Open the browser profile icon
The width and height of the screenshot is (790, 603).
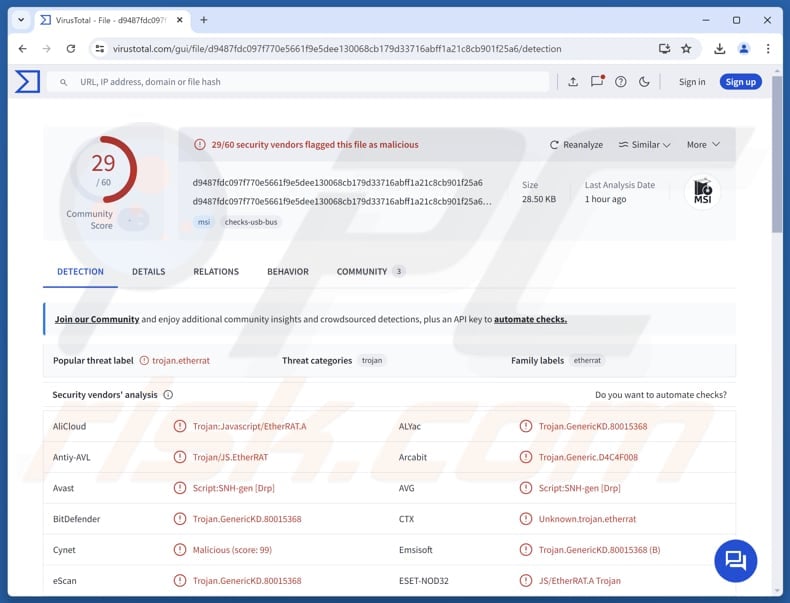pyautogui.click(x=744, y=49)
